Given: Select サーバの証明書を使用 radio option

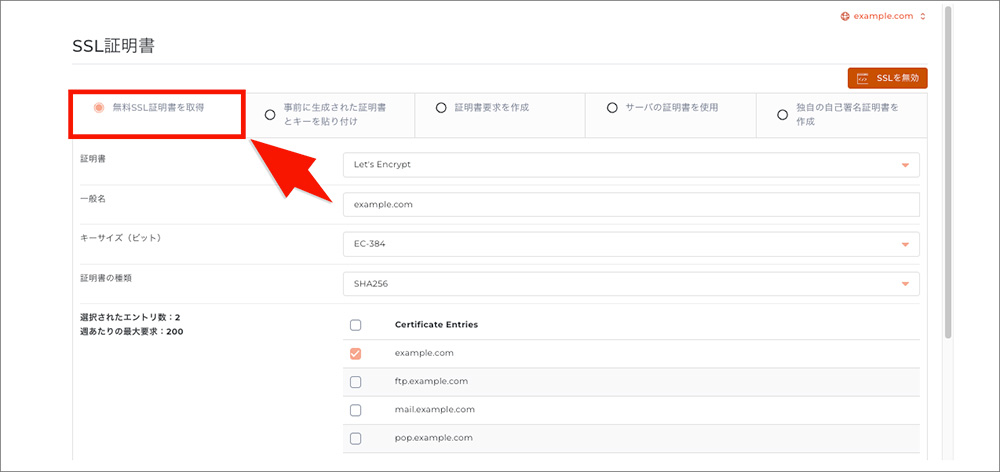Looking at the screenshot, I should [612, 108].
